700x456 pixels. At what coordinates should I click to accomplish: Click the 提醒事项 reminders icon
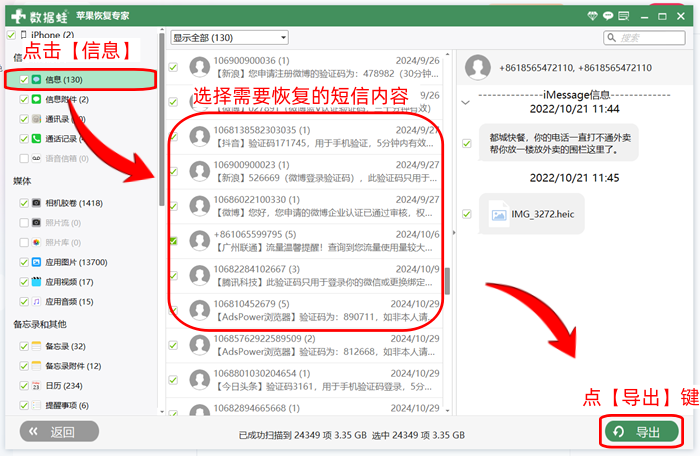[36, 405]
